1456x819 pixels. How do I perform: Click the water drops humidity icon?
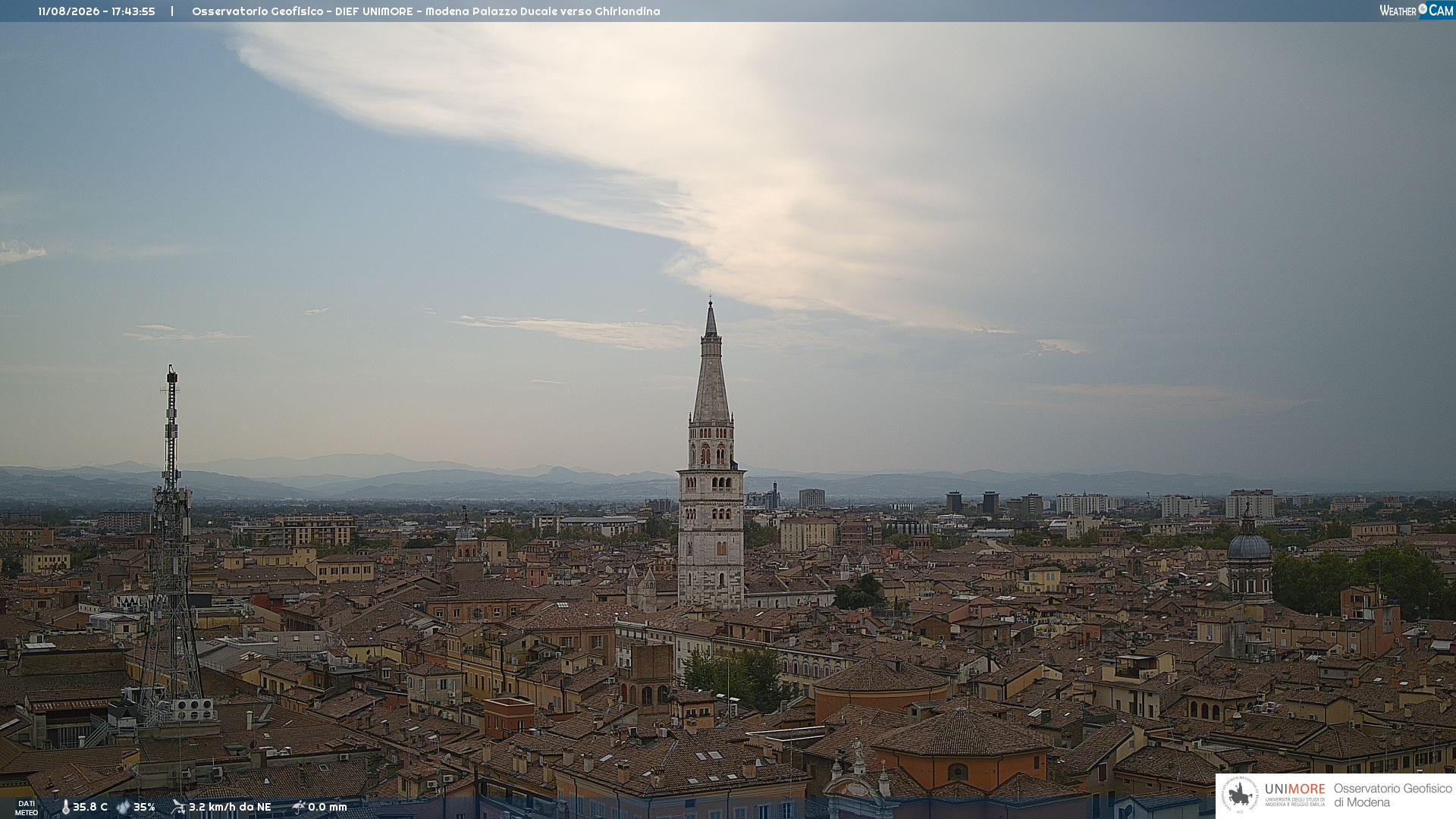[x=124, y=807]
